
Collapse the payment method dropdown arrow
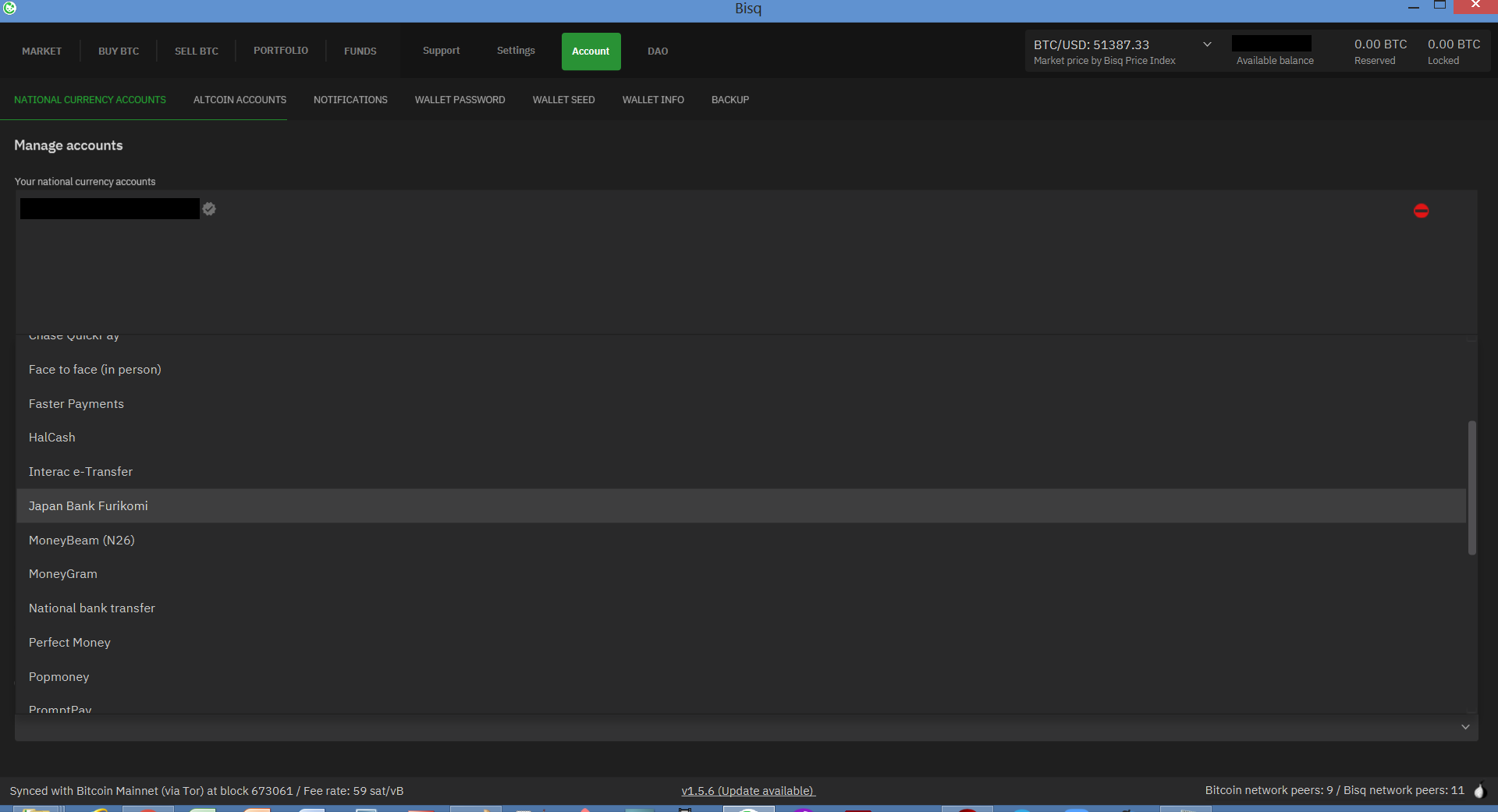click(x=1464, y=727)
